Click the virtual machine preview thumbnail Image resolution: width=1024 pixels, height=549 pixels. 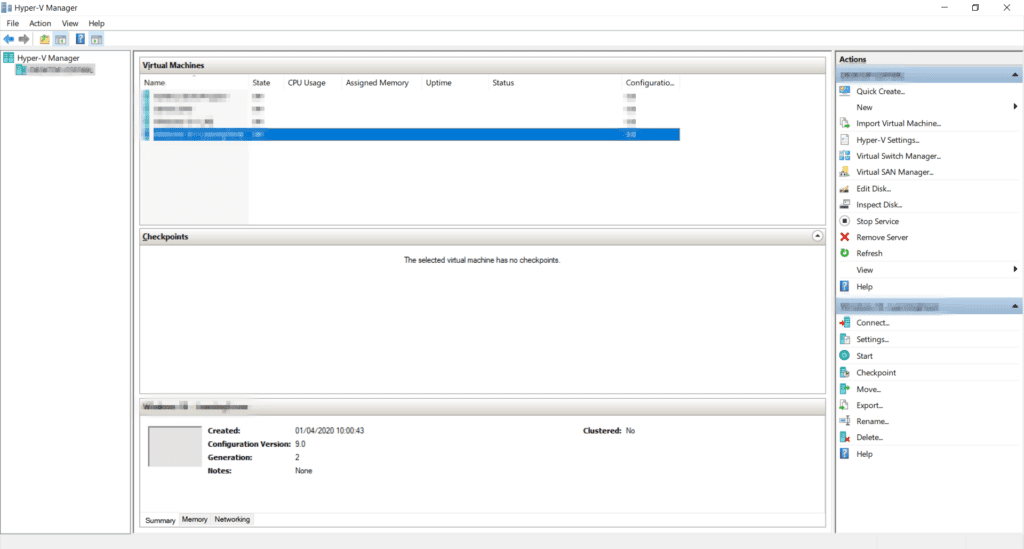[174, 447]
